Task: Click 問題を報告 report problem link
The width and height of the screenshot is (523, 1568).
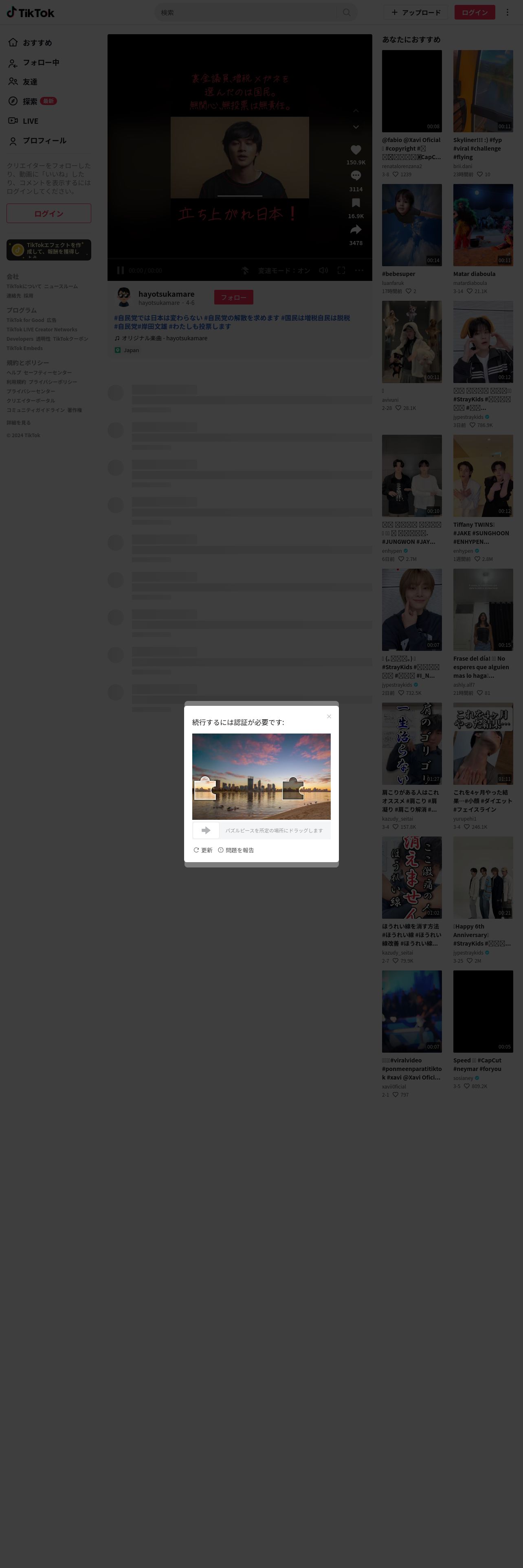Action: (x=235, y=850)
